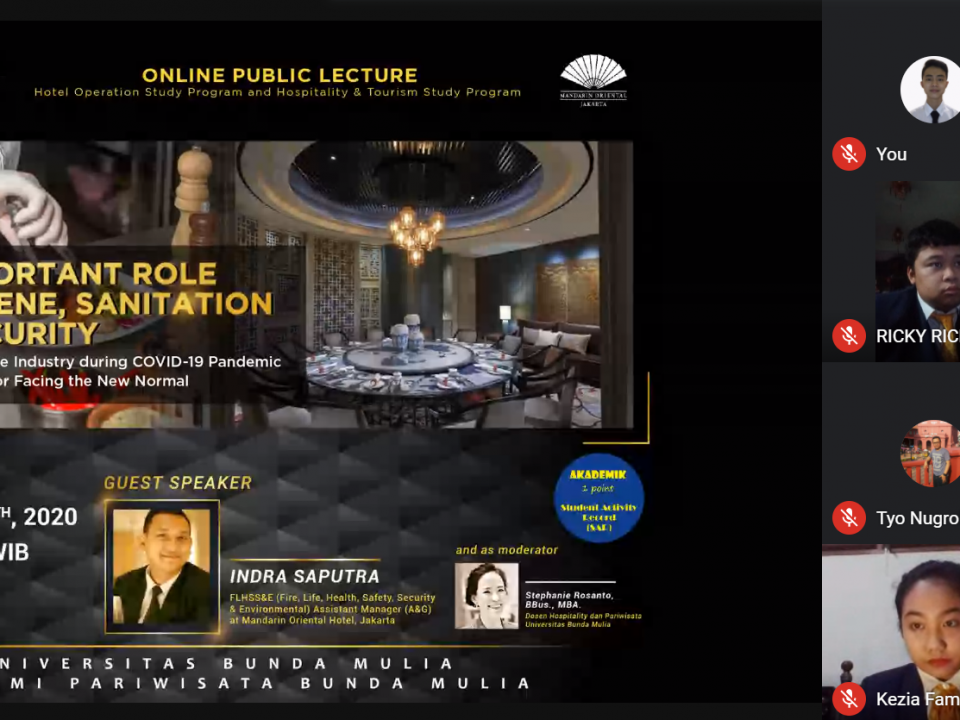This screenshot has height=720, width=960.
Task: Click the "Tyo Nugro" participant name
Action: [x=918, y=518]
